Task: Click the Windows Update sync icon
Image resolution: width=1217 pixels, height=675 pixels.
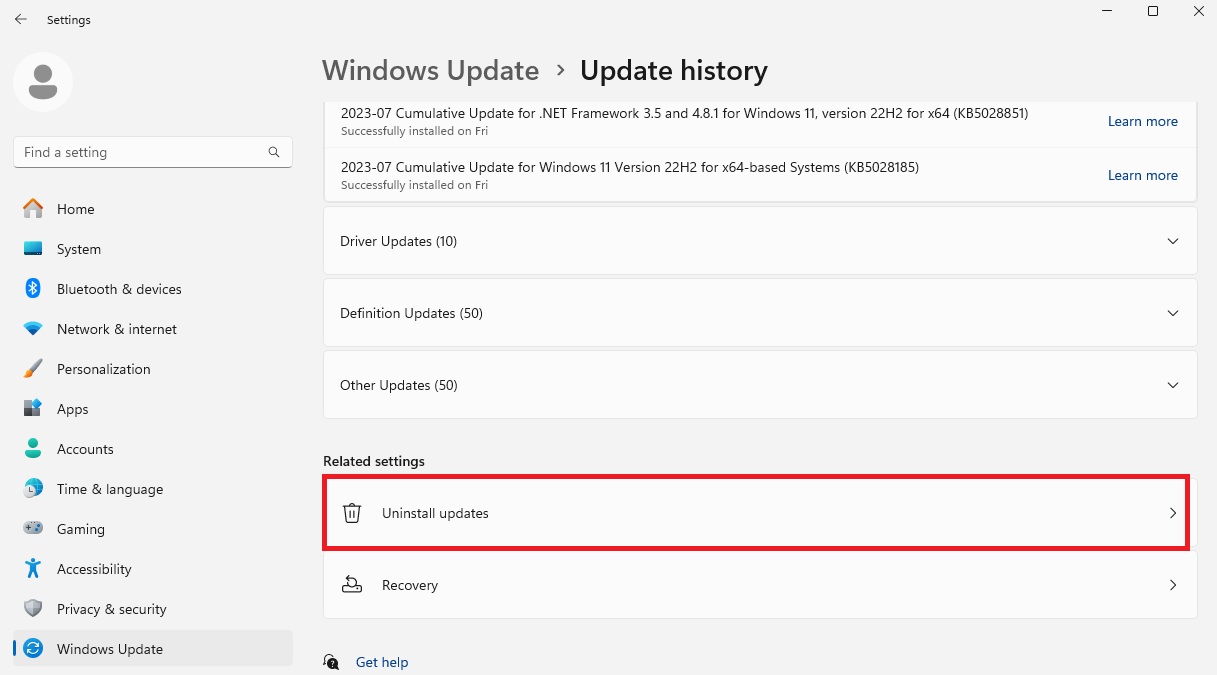Action: click(33, 649)
